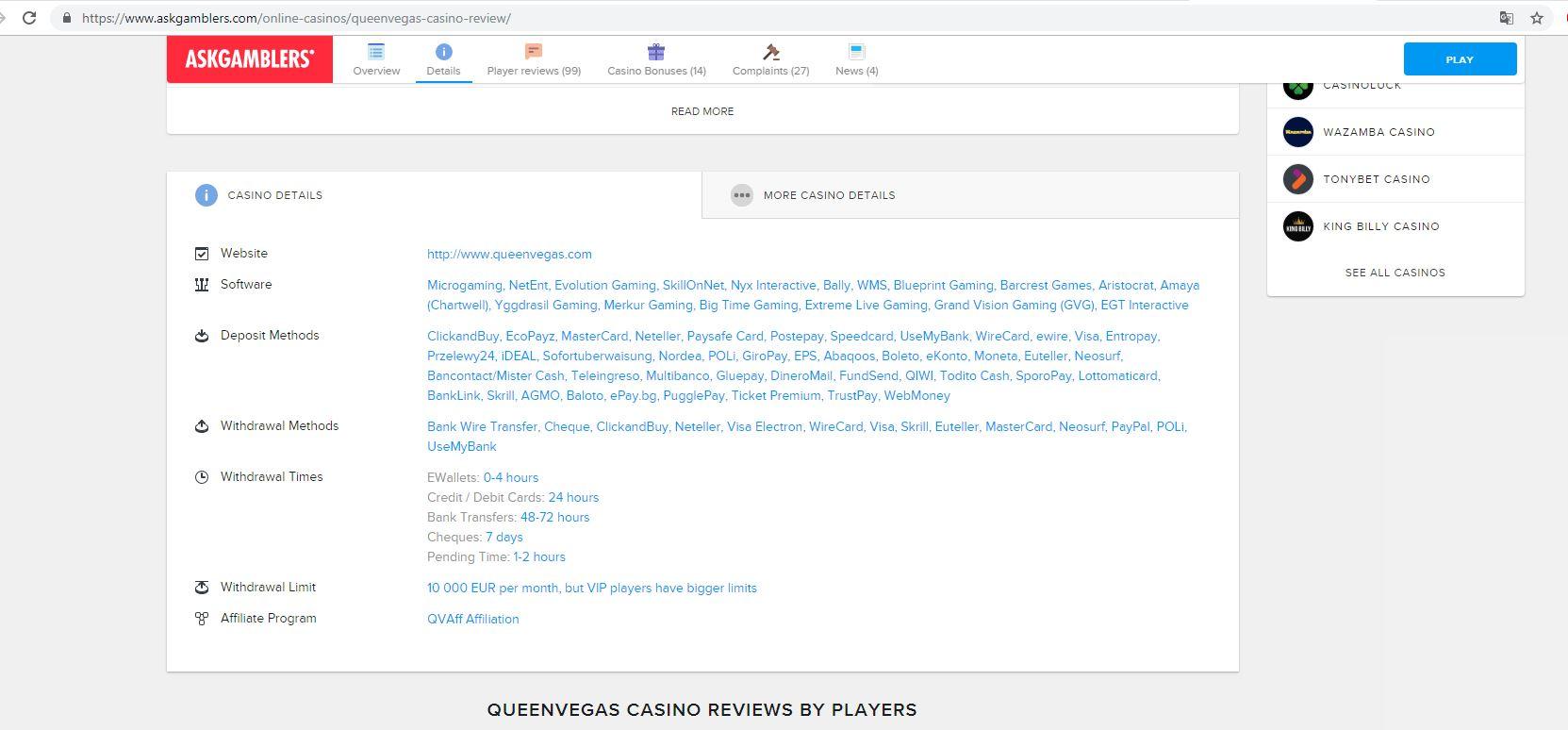Click the Casino Details info icon
1568x730 pixels.
206,195
